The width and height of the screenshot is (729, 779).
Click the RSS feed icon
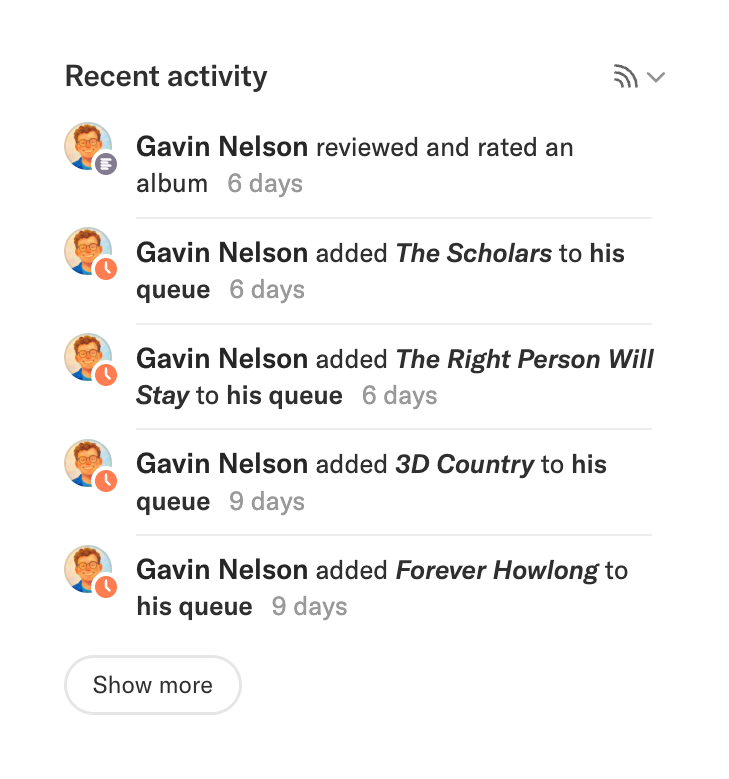tap(625, 77)
